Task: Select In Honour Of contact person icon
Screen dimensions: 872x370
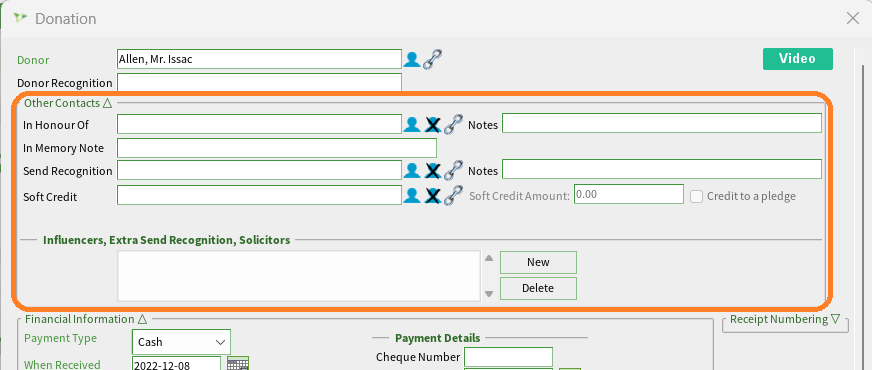Action: click(412, 124)
